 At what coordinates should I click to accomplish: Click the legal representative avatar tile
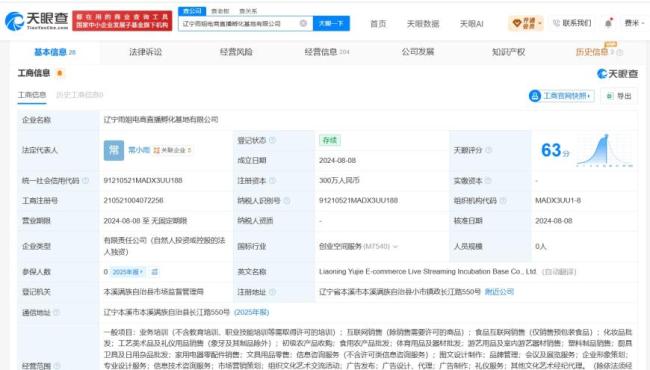(114, 150)
